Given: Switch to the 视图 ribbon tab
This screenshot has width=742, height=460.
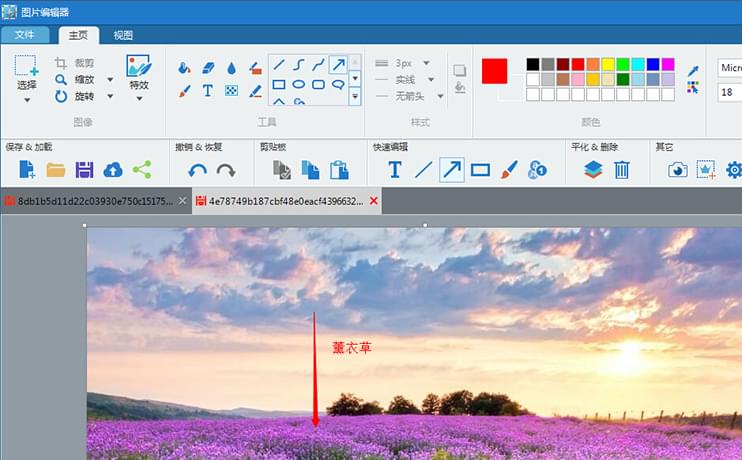Looking at the screenshot, I should [x=123, y=35].
